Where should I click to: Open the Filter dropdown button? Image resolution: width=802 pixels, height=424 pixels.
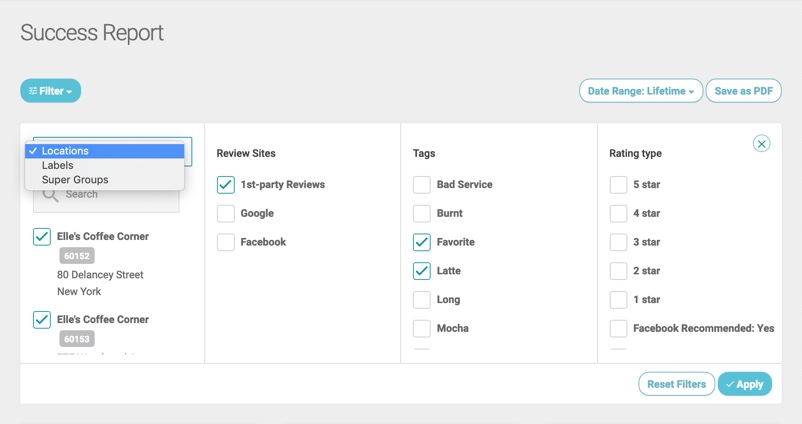(x=50, y=91)
